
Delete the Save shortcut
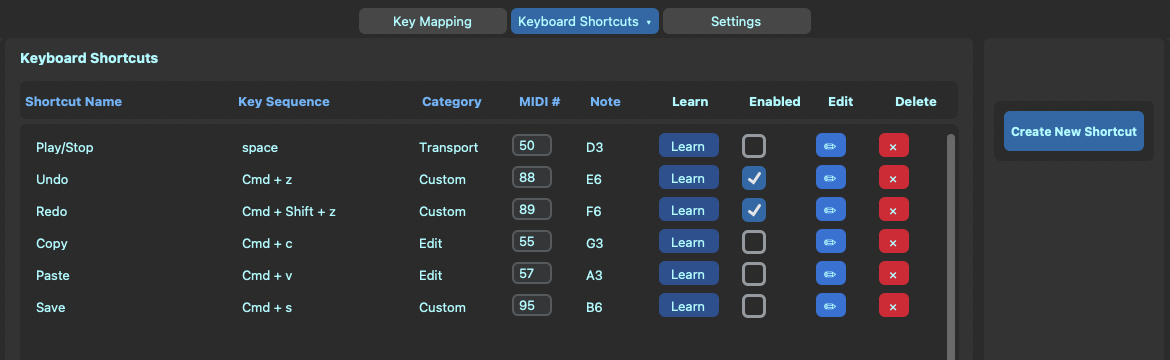click(x=893, y=306)
